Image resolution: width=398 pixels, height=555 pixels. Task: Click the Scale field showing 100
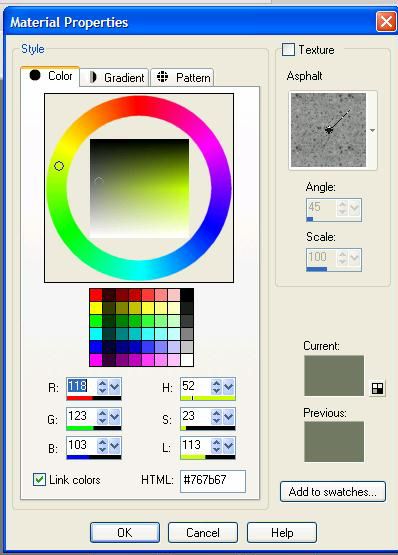[321, 257]
